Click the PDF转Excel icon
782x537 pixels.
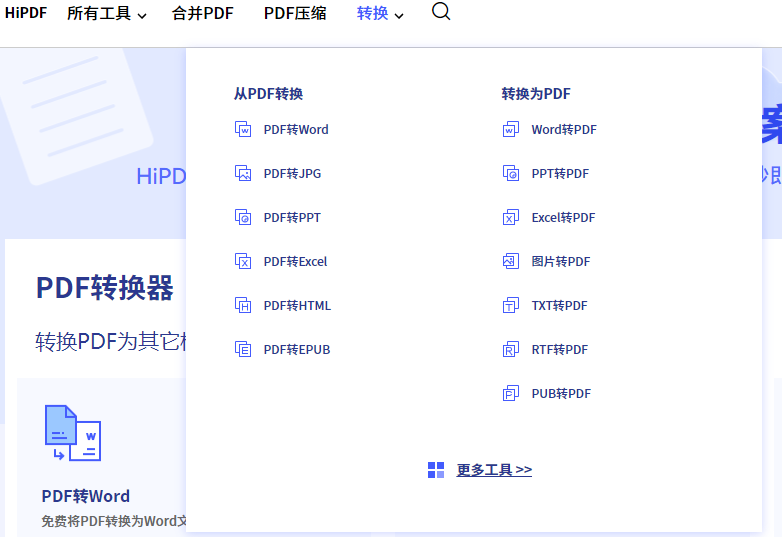click(x=243, y=261)
